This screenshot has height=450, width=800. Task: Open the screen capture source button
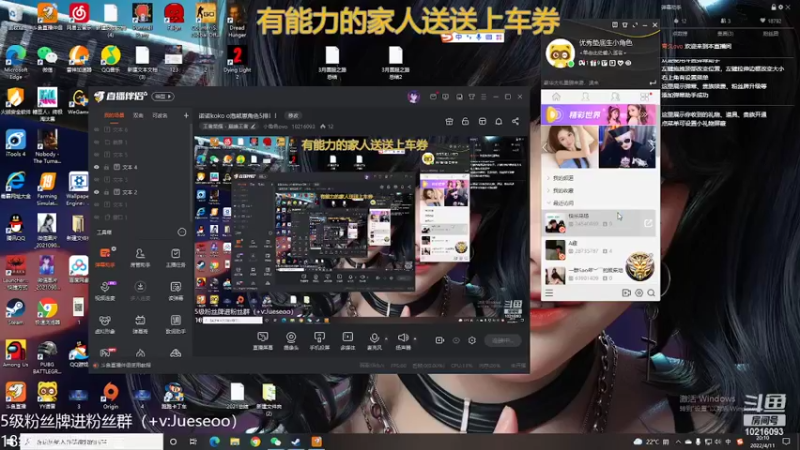(263, 341)
